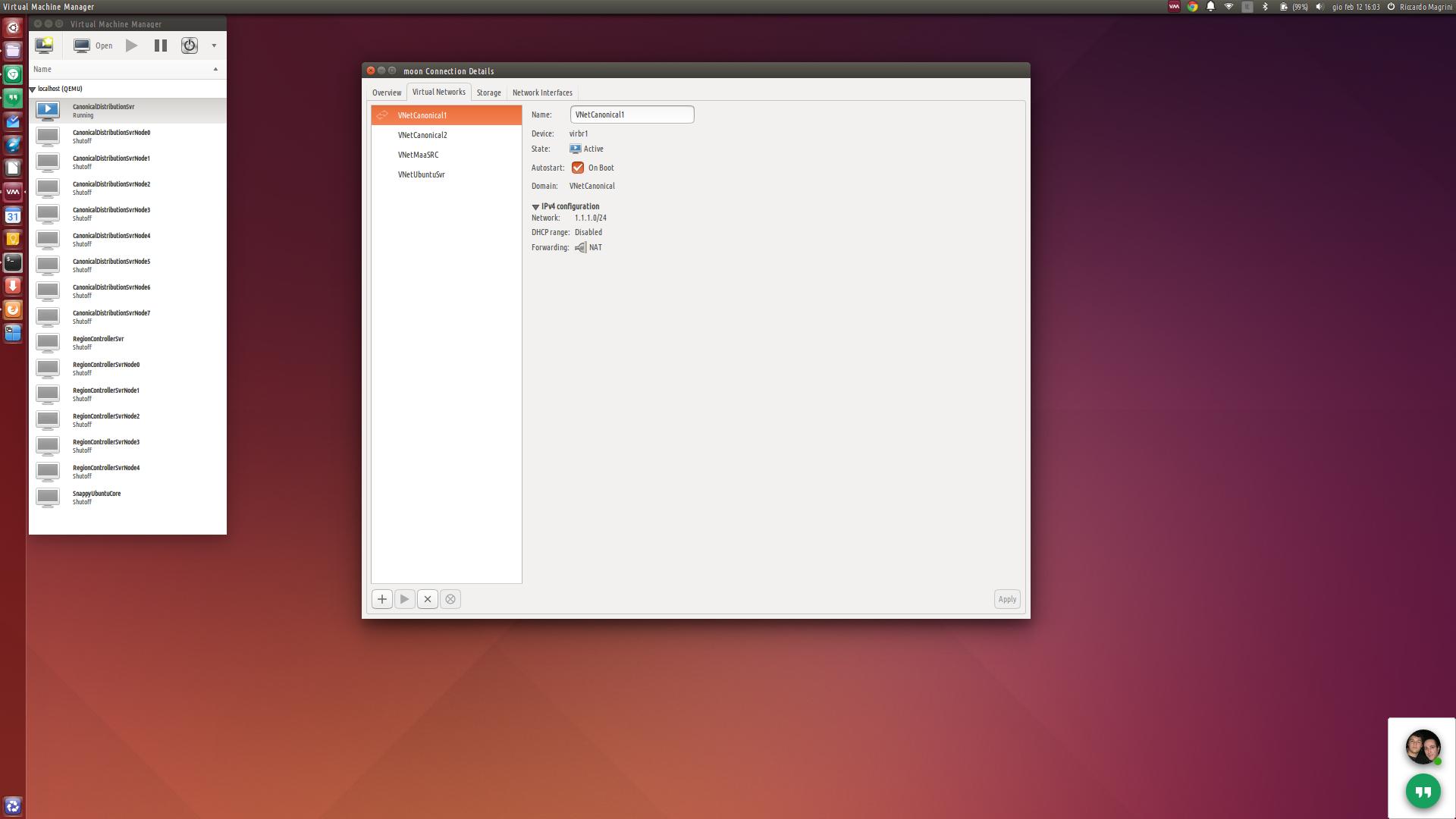Select VNetMaaSRC in network list

click(x=447, y=155)
